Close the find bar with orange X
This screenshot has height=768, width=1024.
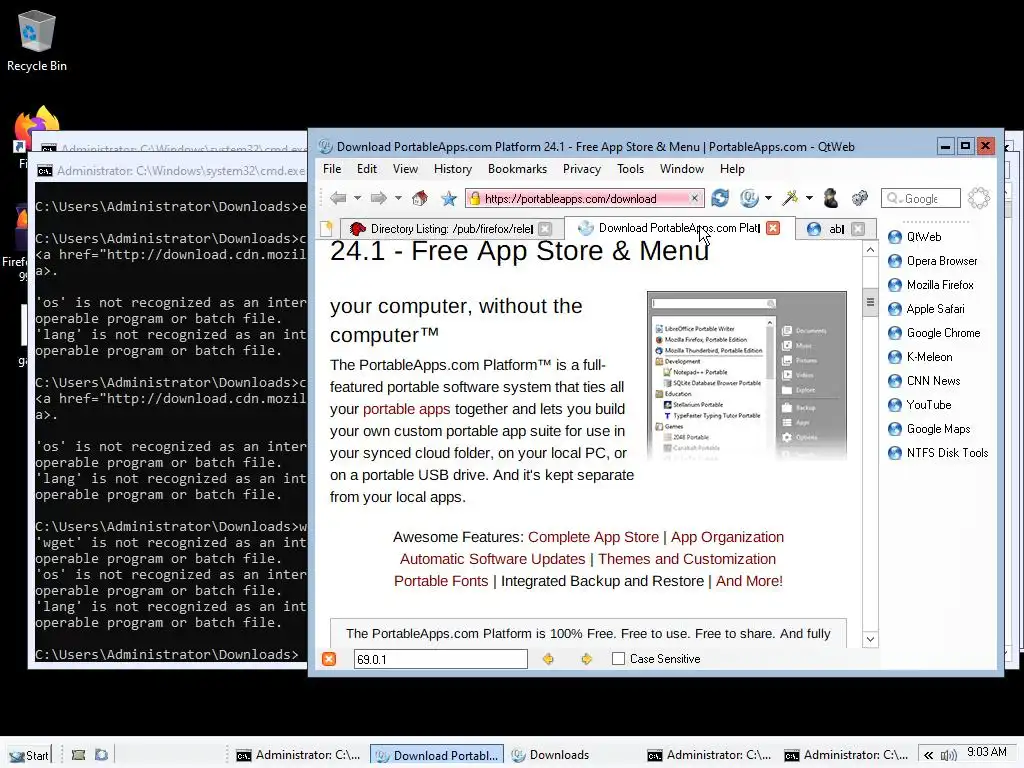pyautogui.click(x=329, y=659)
